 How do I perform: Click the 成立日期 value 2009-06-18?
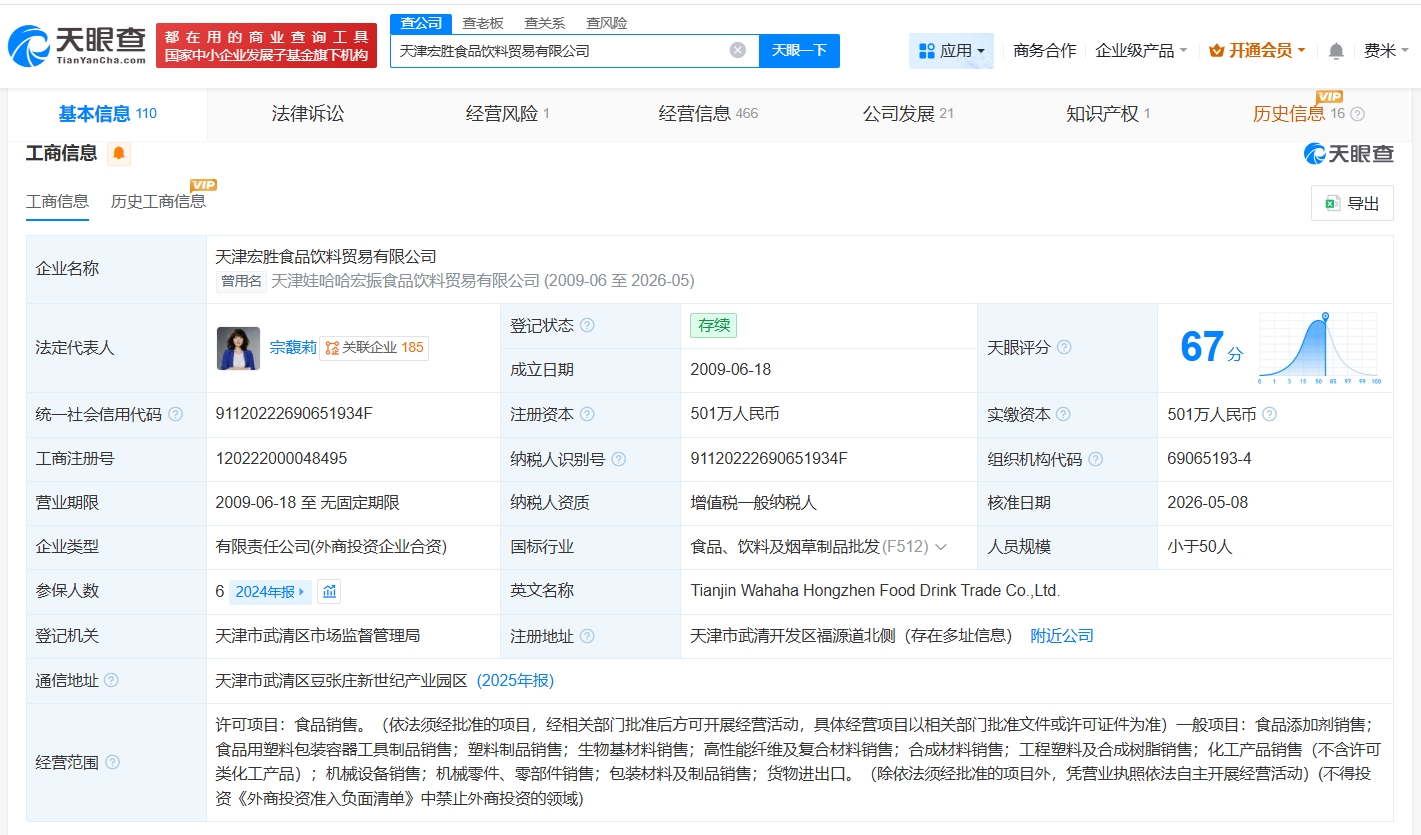[x=731, y=370]
